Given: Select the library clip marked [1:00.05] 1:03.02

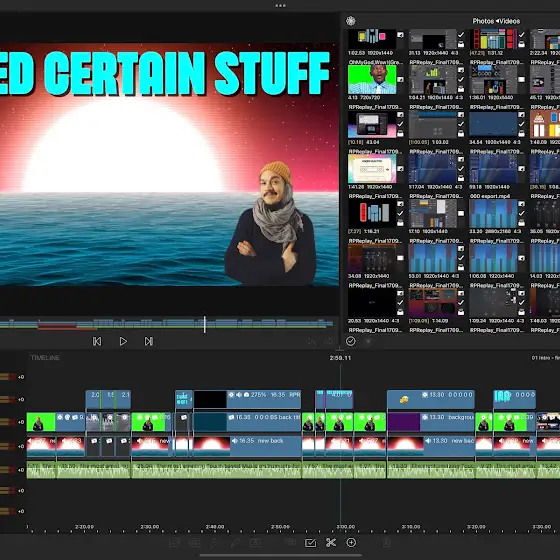Looking at the screenshot, I should (432, 124).
